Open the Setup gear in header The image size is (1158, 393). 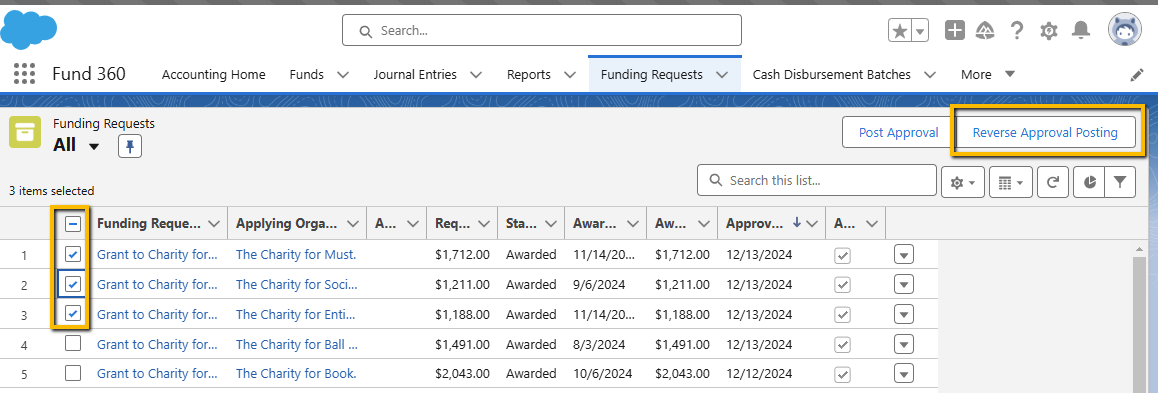click(1049, 30)
